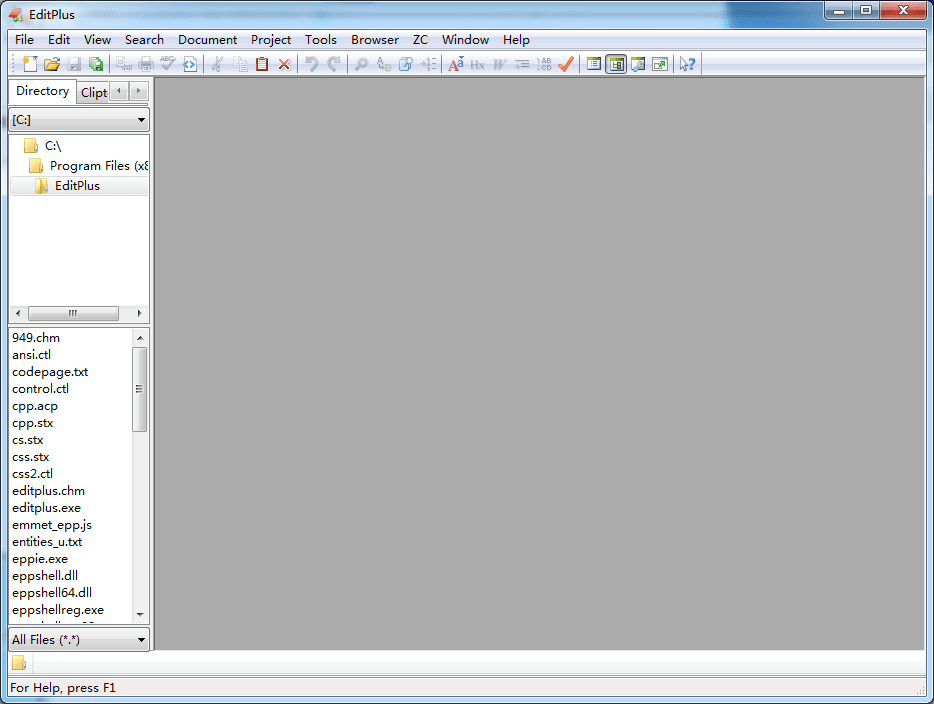The height and width of the screenshot is (704, 934).
Task: Toggle the Word Wrap 'W' icon
Action: point(499,64)
